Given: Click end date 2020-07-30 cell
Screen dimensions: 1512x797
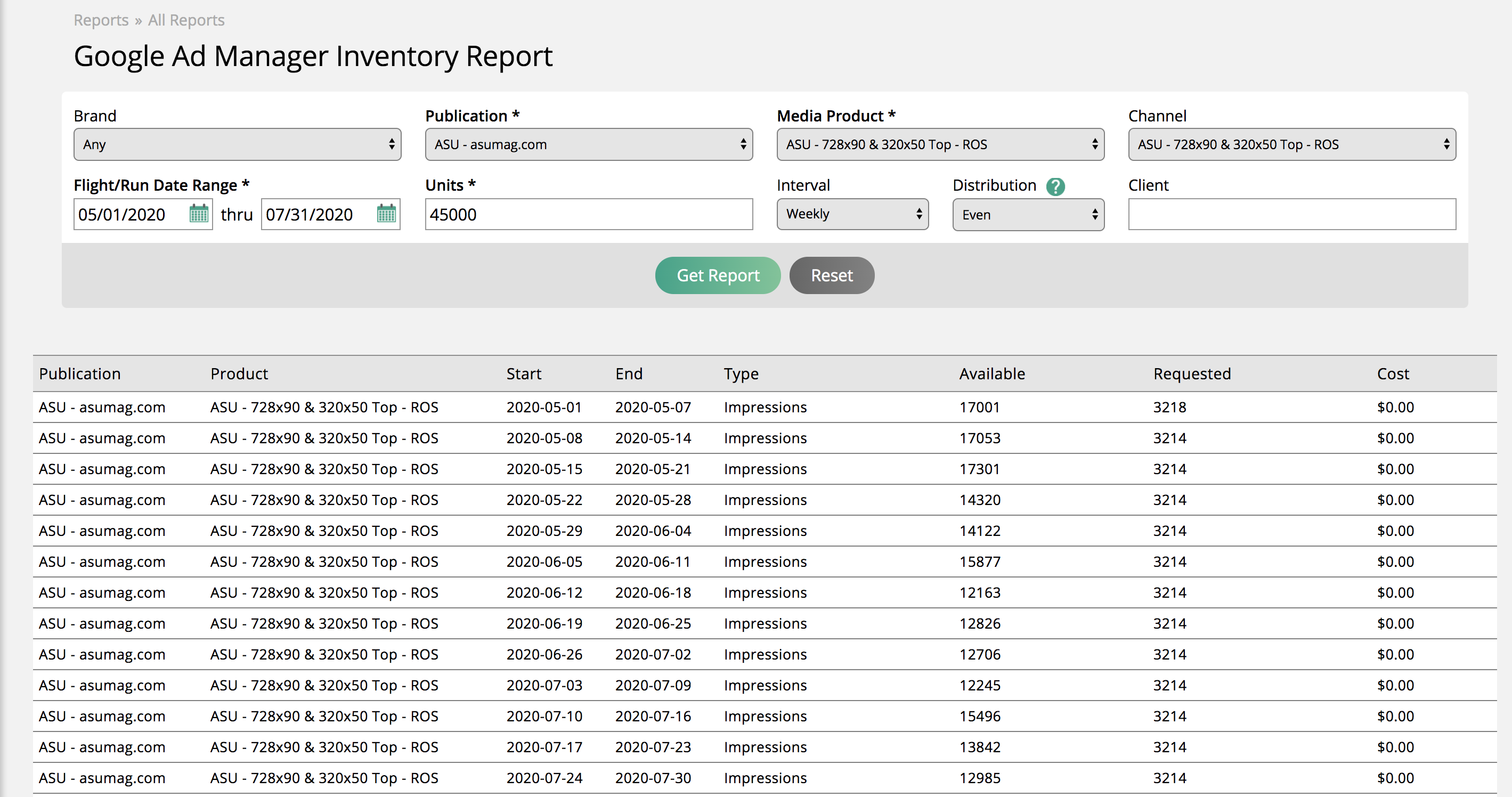Looking at the screenshot, I should (653, 778).
